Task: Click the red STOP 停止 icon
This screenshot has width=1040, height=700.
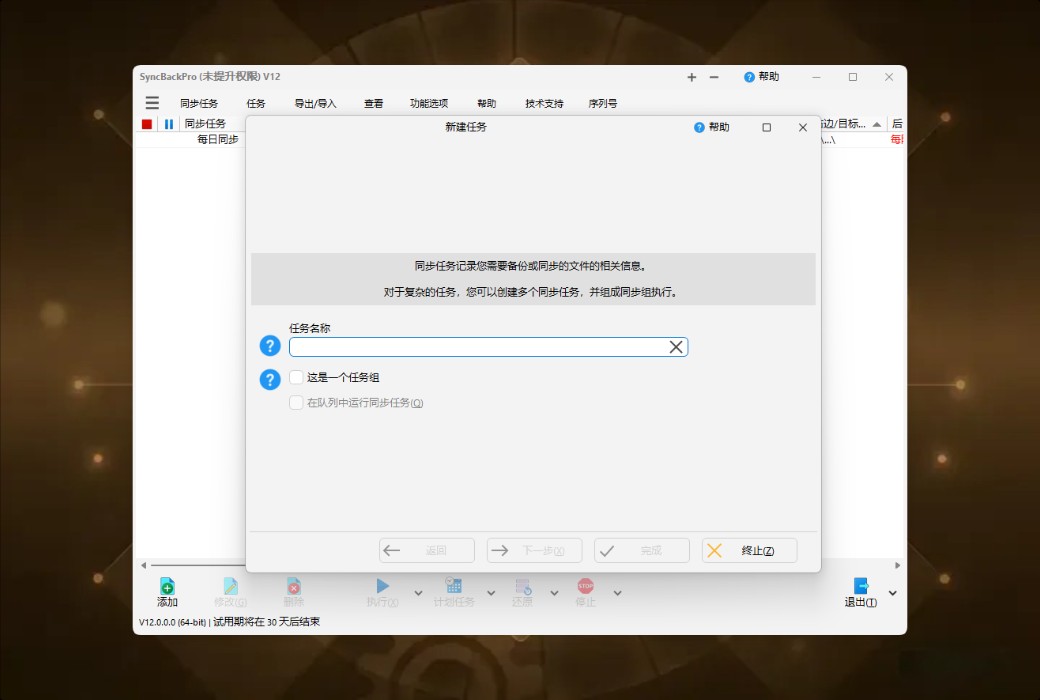Action: click(x=584, y=586)
